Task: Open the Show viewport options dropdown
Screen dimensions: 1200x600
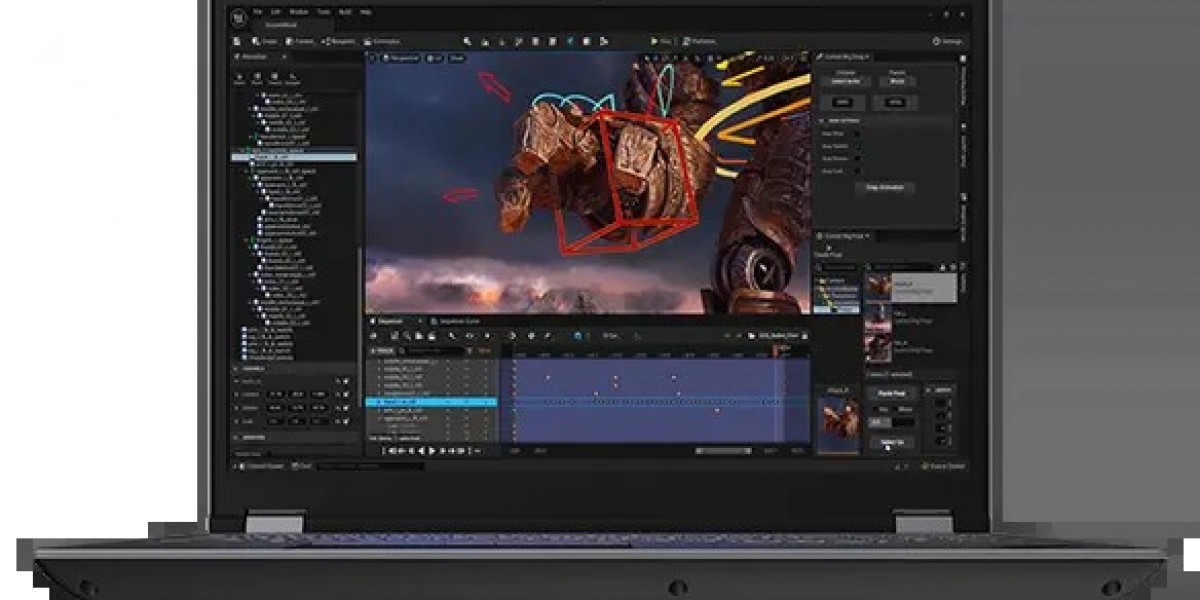Action: coord(456,58)
